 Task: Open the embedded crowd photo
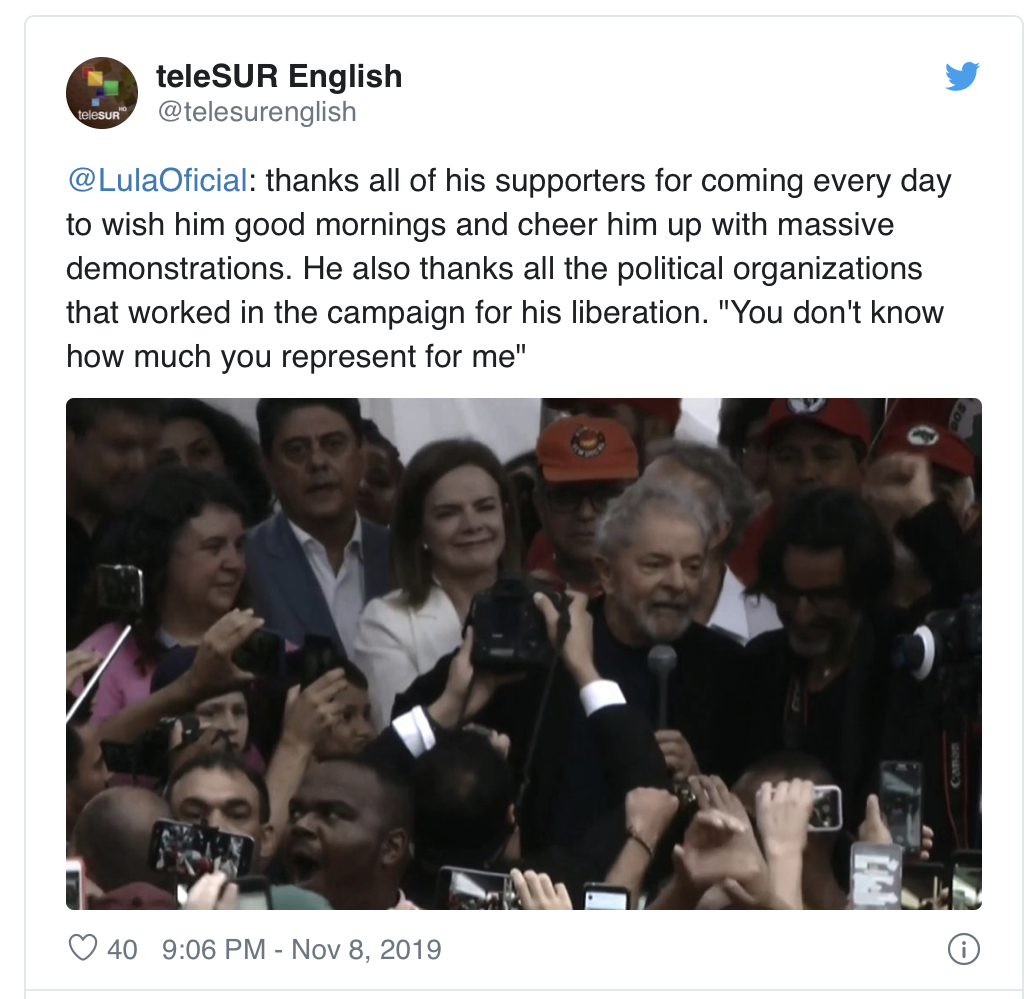pyautogui.click(x=524, y=654)
